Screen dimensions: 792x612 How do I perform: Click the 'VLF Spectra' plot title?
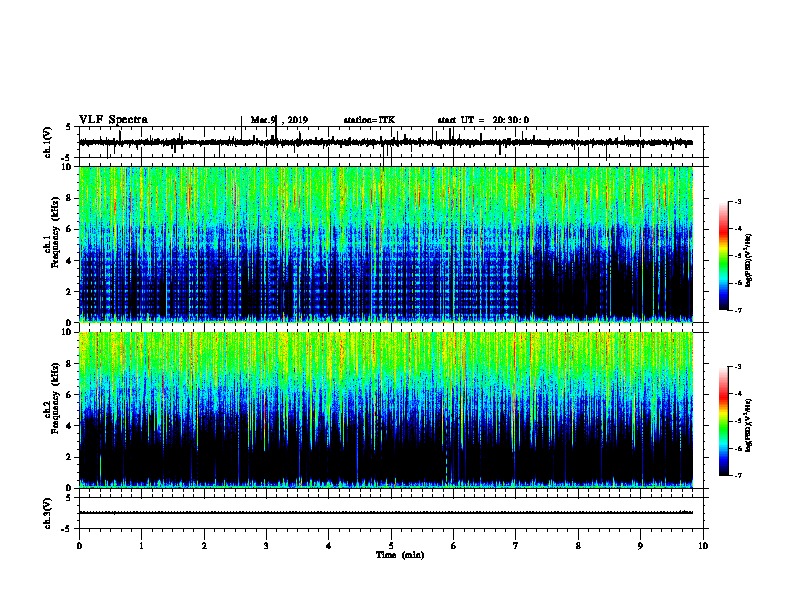click(113, 120)
